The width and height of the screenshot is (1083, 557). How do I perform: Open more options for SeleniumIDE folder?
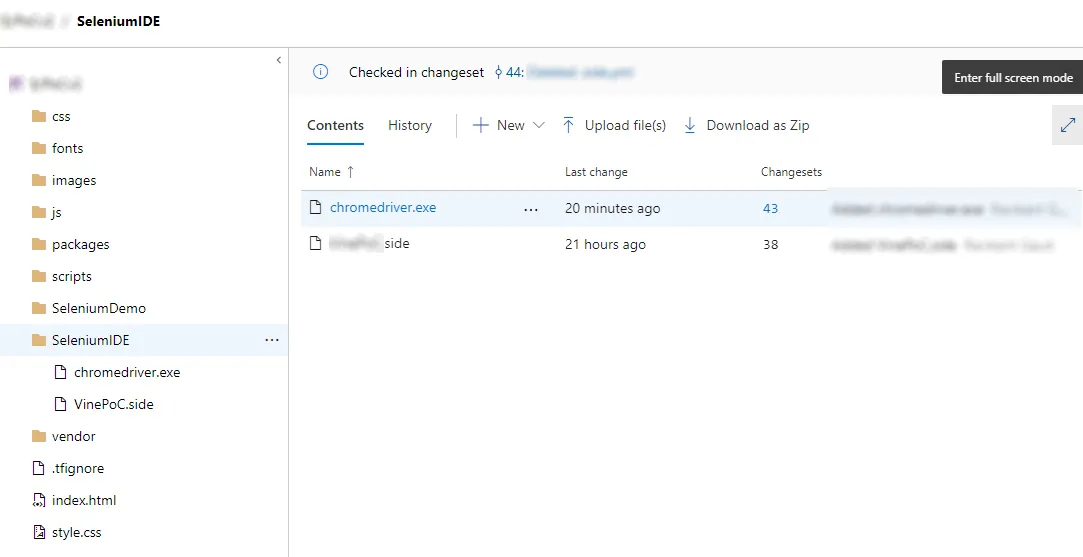[272, 340]
